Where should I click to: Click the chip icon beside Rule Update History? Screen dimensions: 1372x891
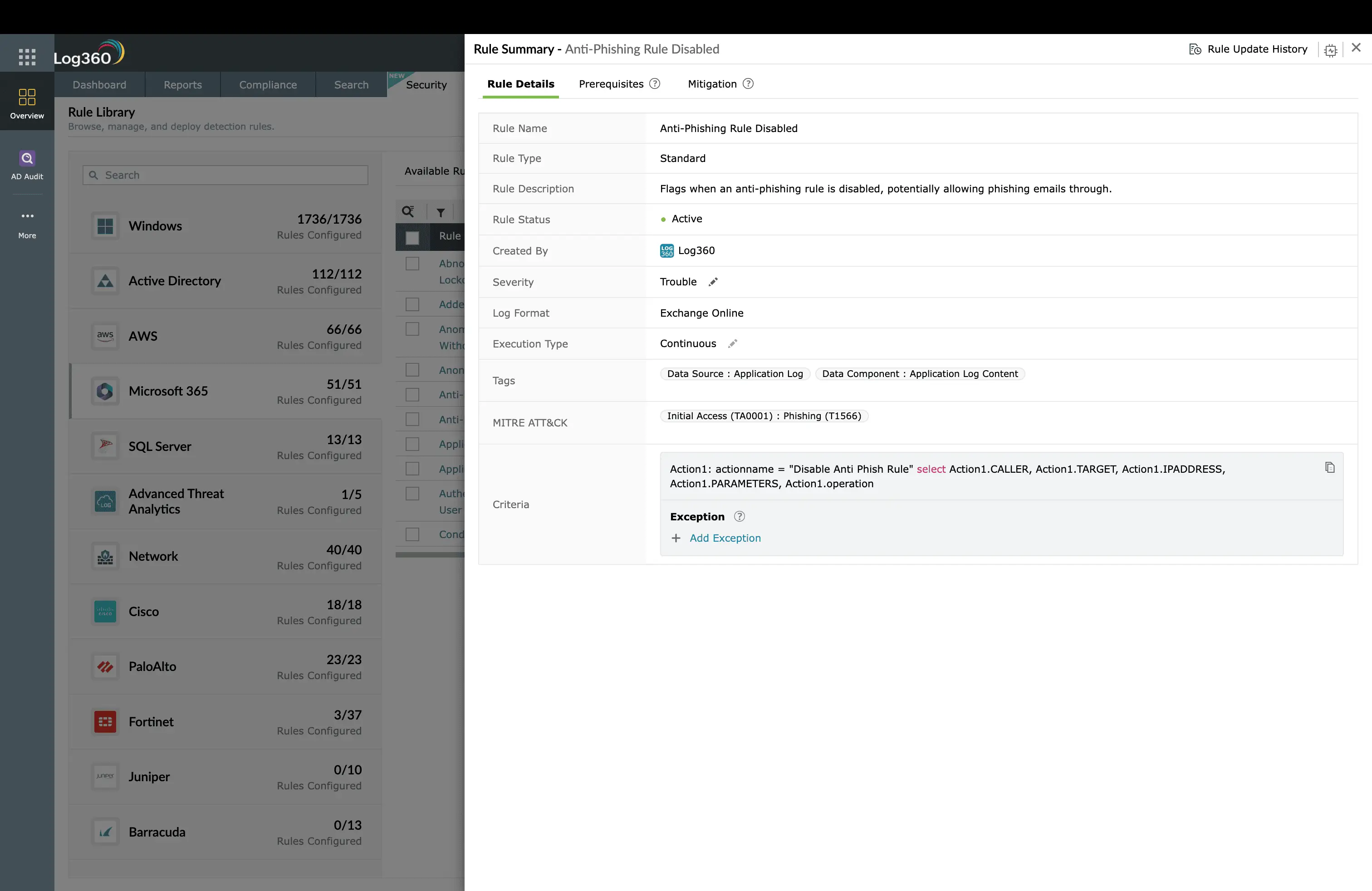1331,50
